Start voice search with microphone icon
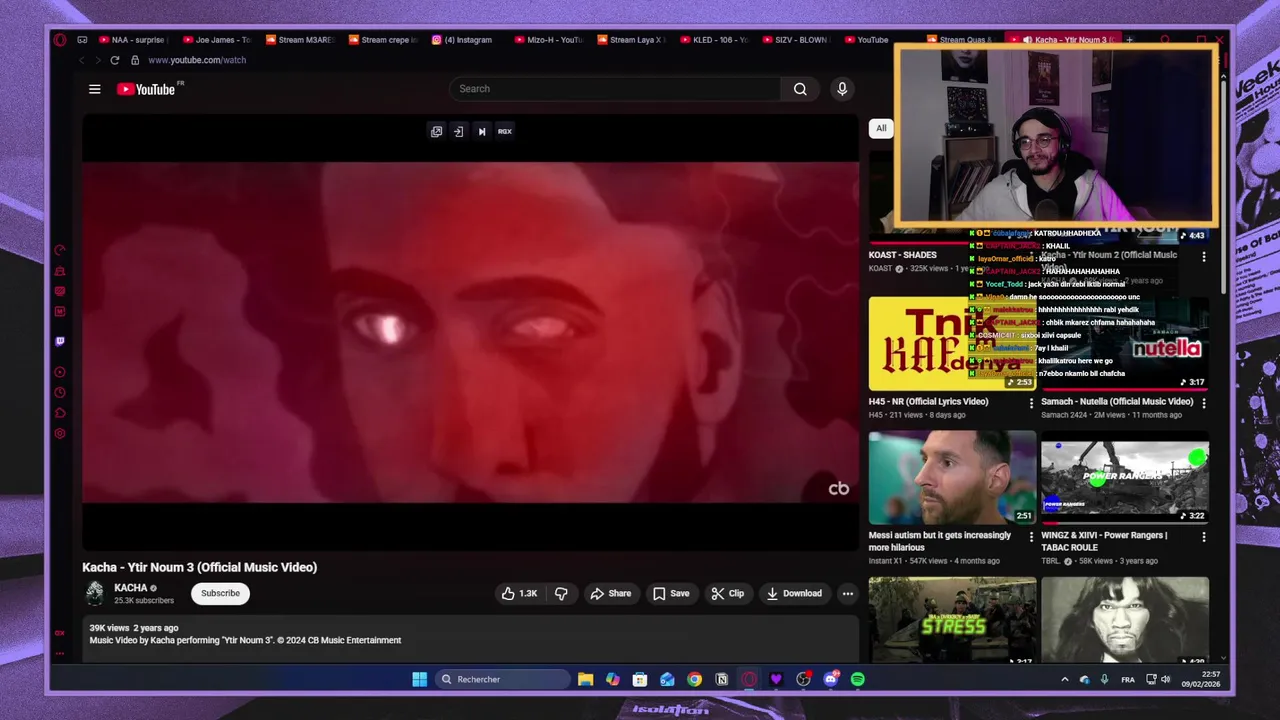Screen dimensions: 1280x720 click(x=842, y=89)
